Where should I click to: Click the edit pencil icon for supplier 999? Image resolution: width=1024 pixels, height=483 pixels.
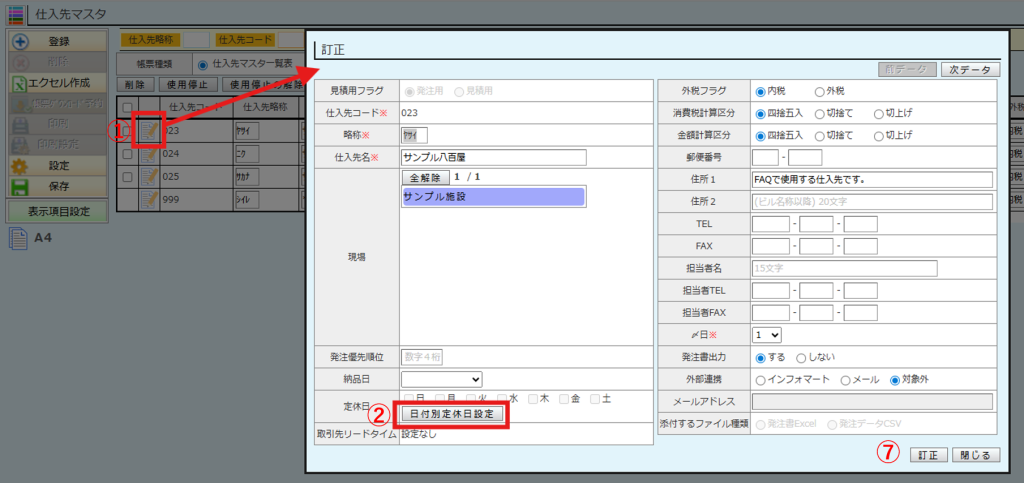coord(149,199)
